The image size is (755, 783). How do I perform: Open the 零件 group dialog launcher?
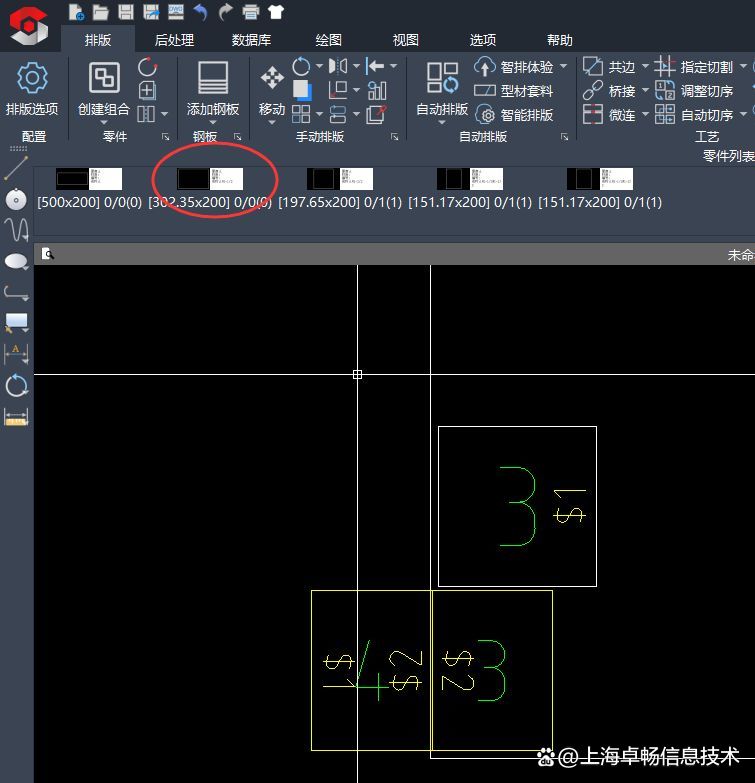click(x=166, y=137)
